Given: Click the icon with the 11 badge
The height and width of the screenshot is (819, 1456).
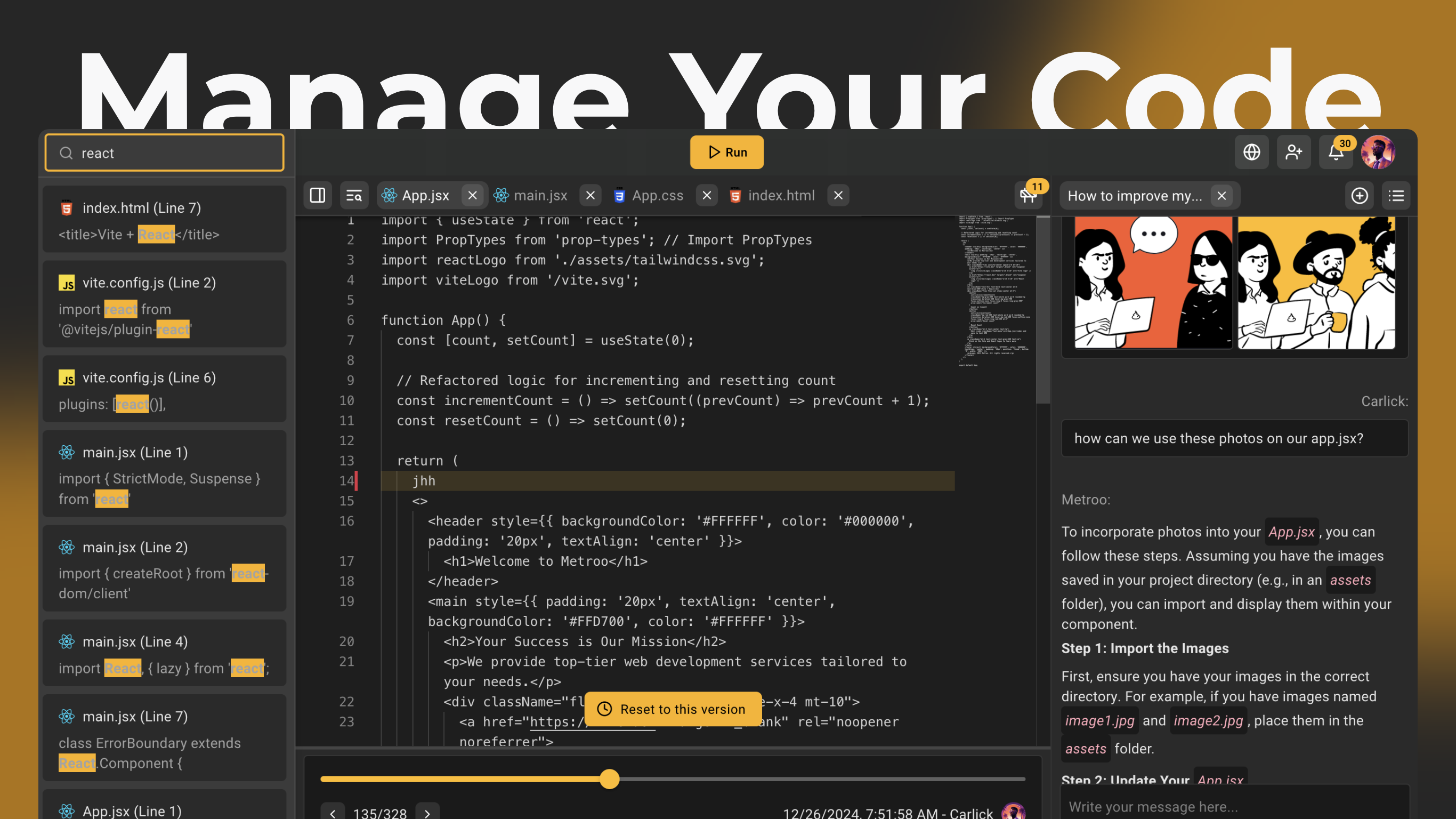Looking at the screenshot, I should click(1028, 196).
